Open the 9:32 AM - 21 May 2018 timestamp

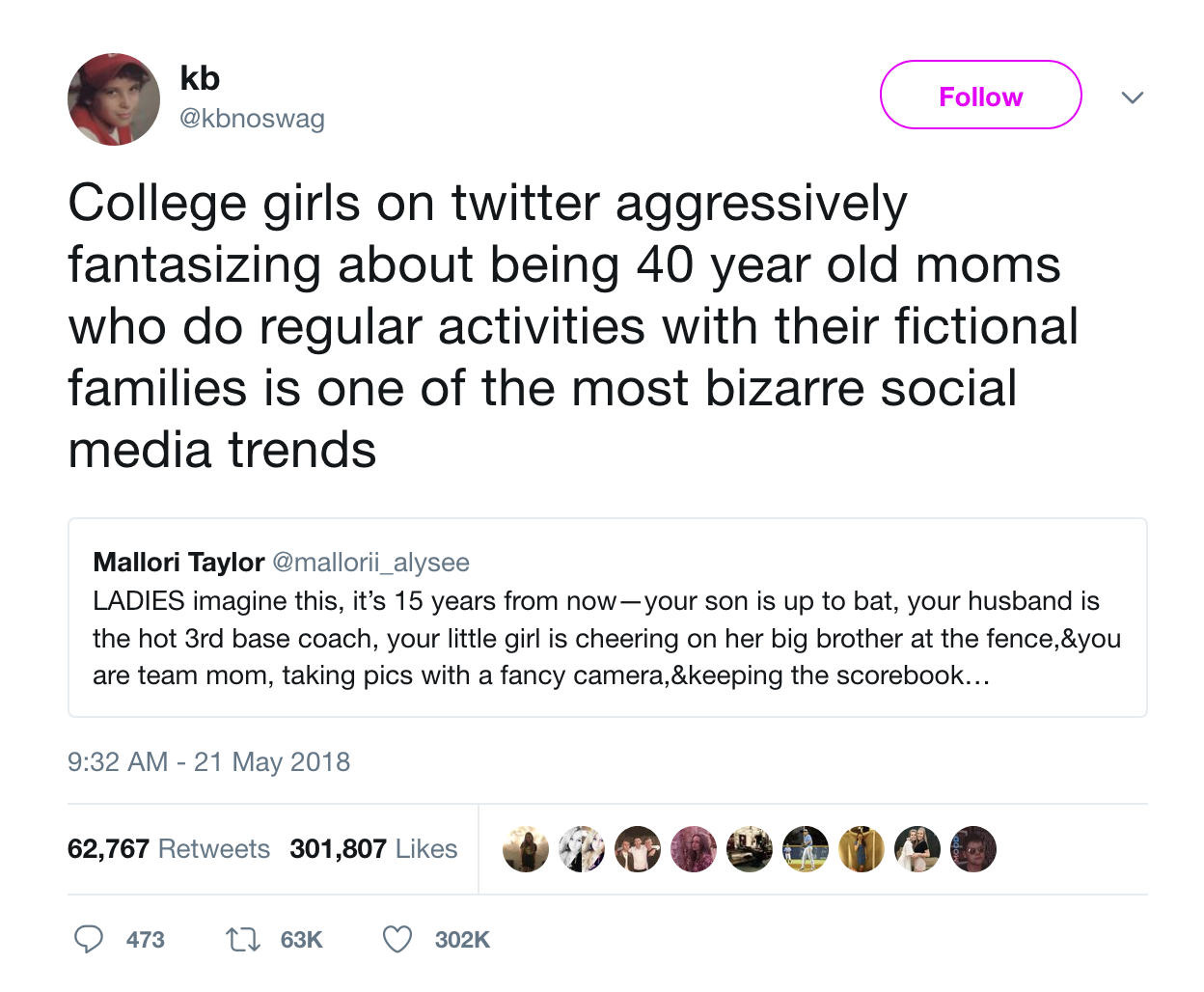208,762
